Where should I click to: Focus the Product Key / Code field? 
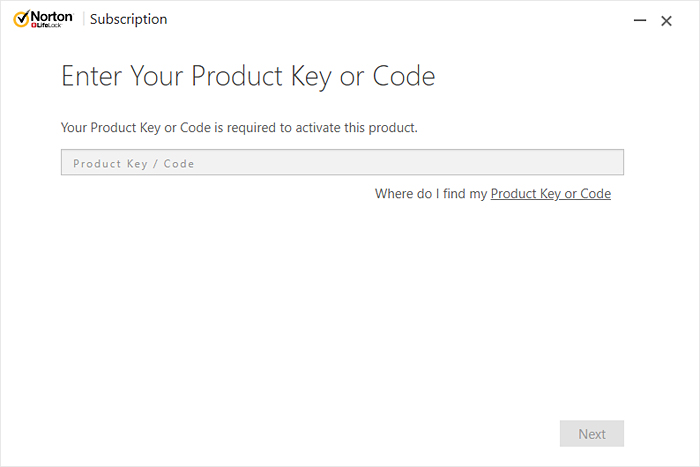click(342, 162)
